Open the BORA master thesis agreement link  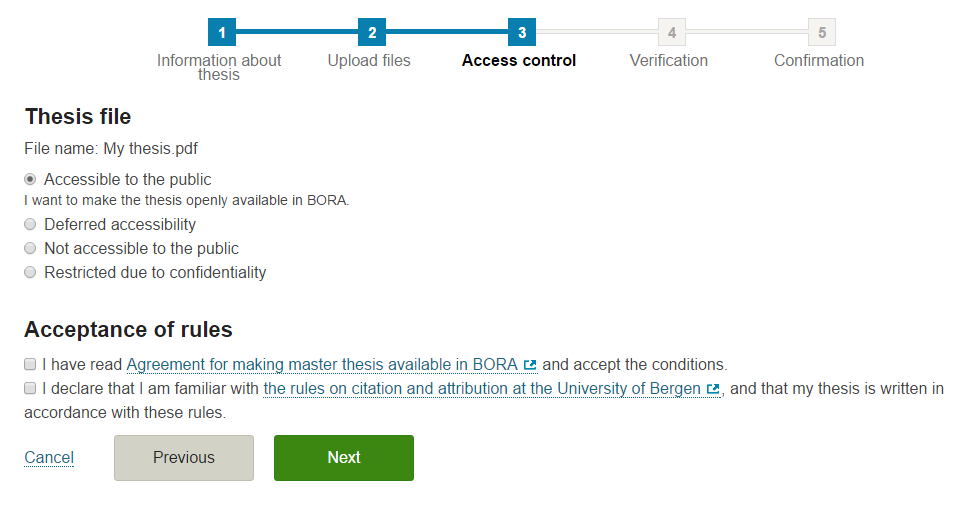pos(322,364)
